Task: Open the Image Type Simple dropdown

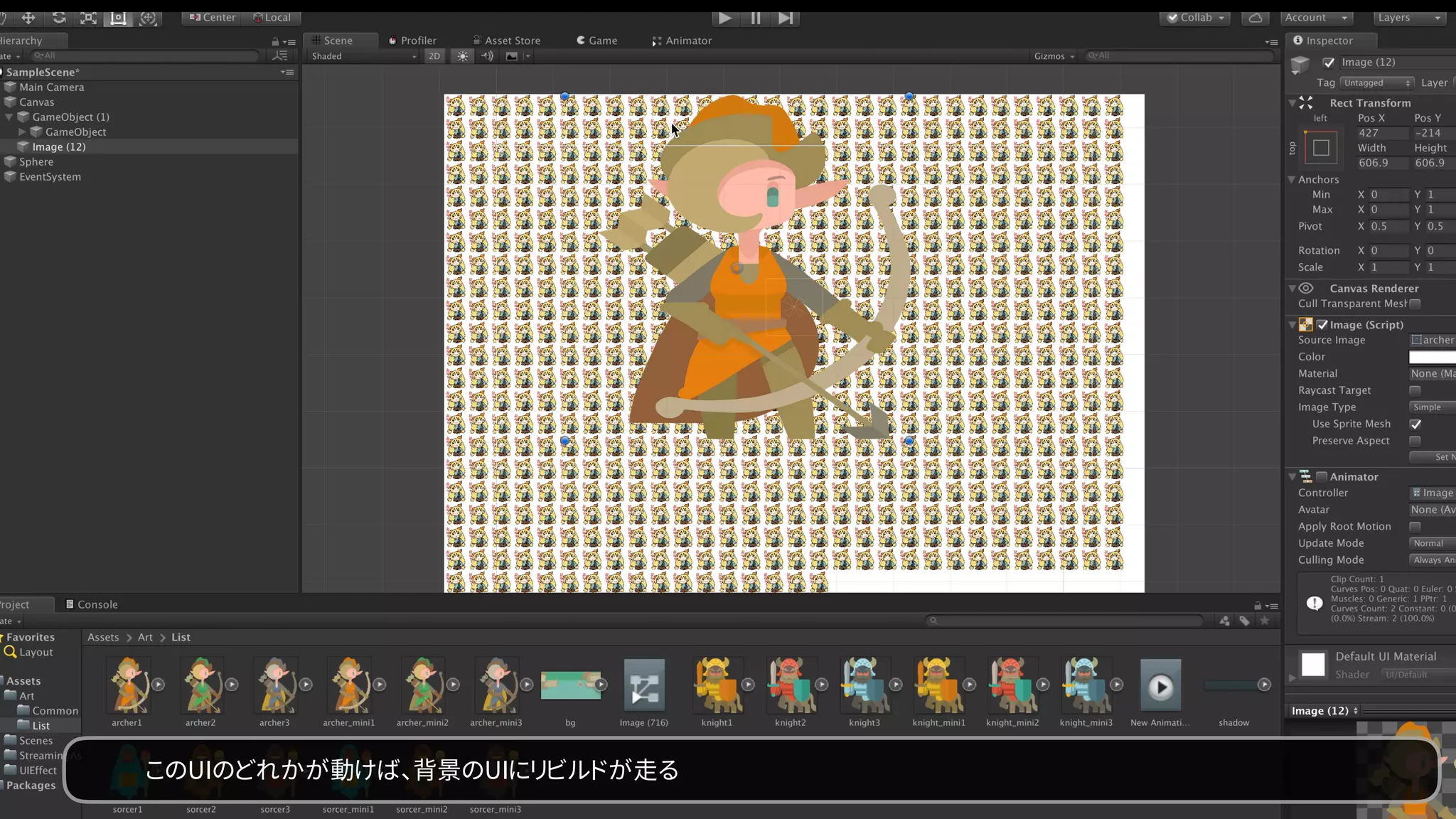Action: tap(1433, 407)
